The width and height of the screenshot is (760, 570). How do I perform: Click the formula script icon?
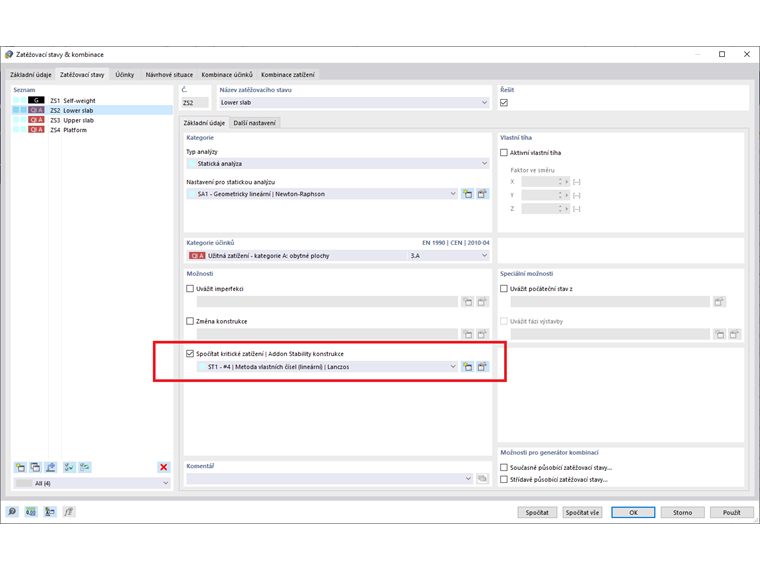[69, 512]
